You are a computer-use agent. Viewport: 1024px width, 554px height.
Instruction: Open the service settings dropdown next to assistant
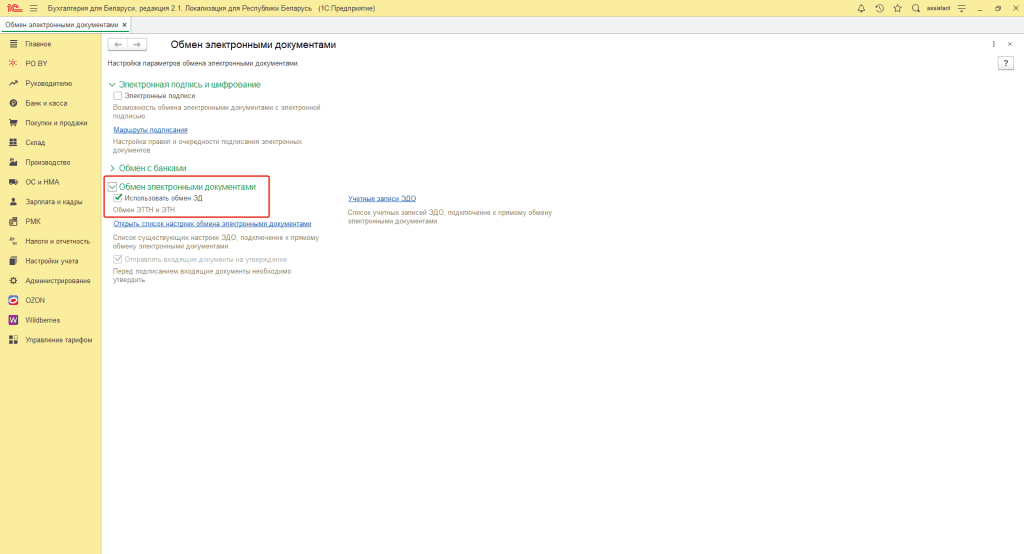pyautogui.click(x=962, y=8)
